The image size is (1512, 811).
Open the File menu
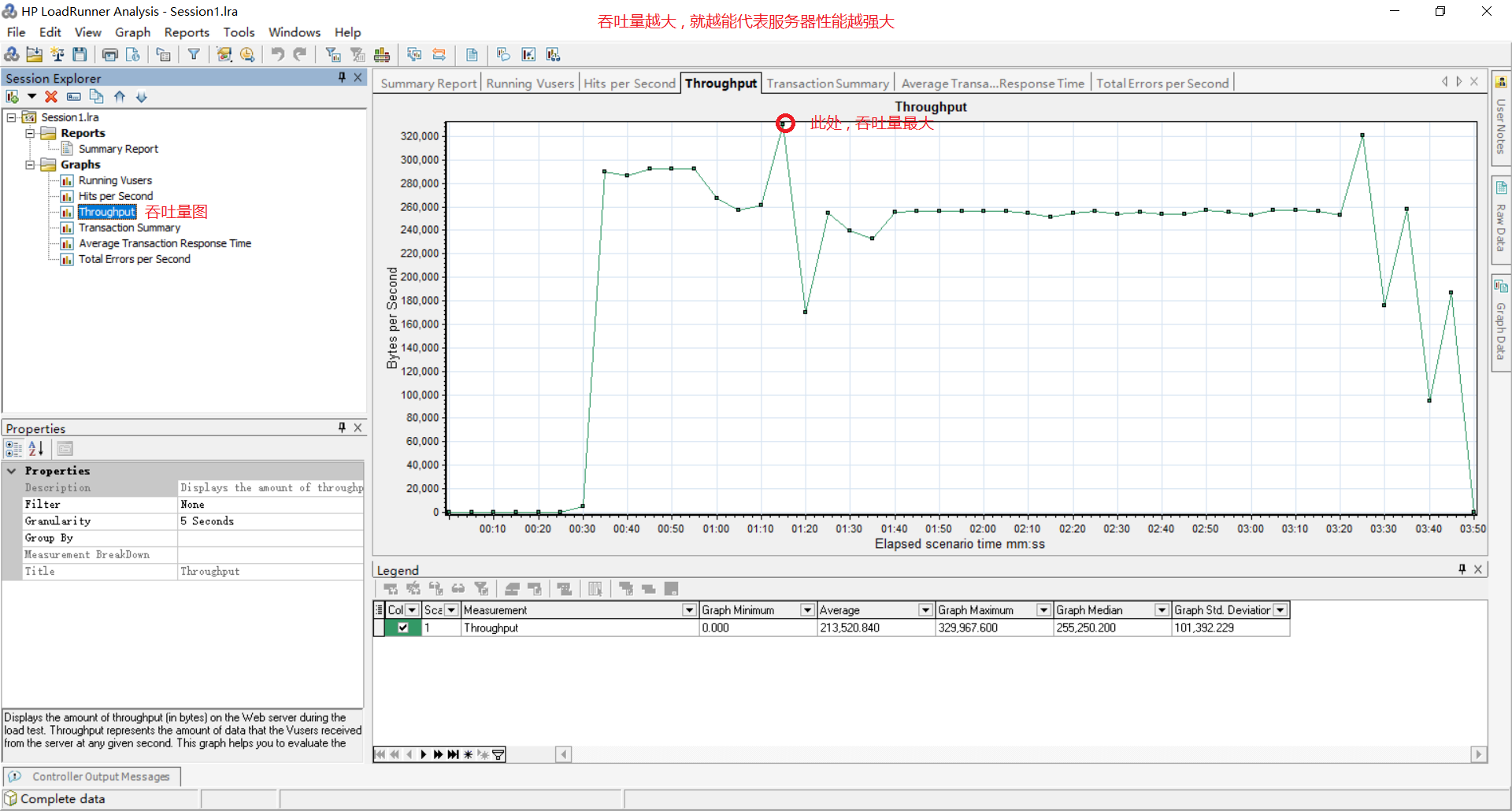click(x=16, y=32)
